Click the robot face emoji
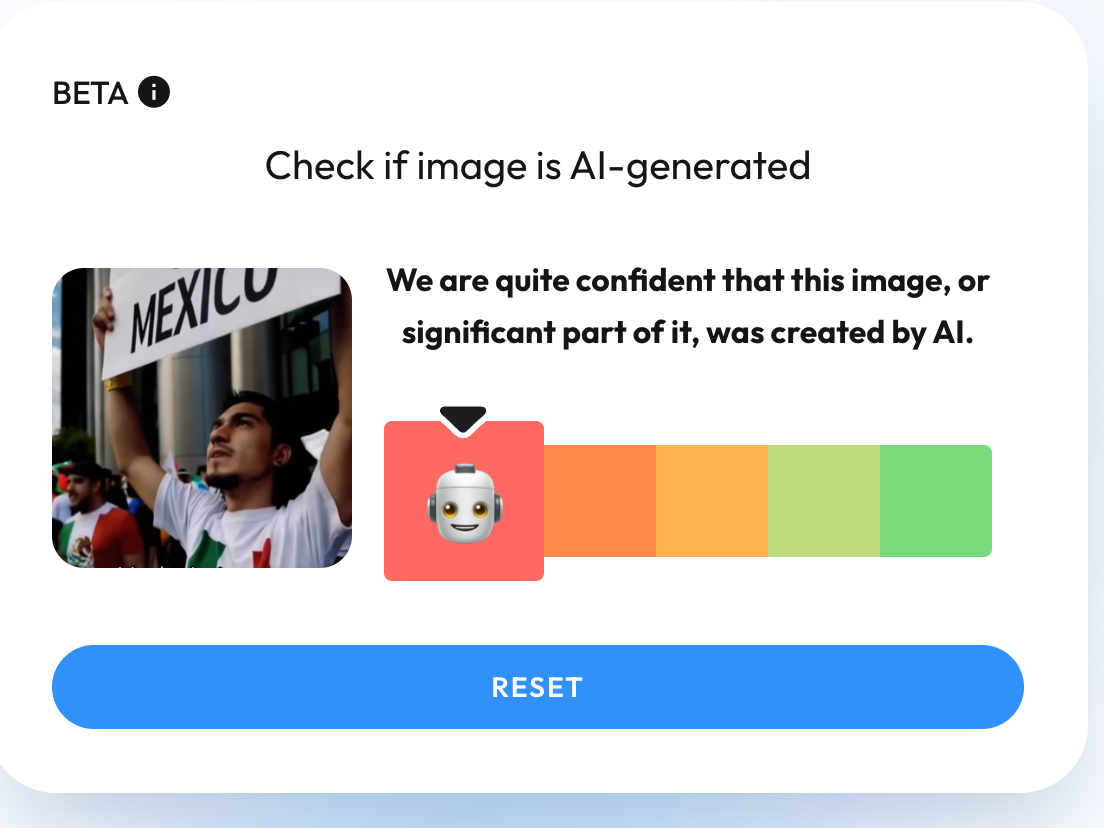The image size is (1104, 828). point(464,503)
